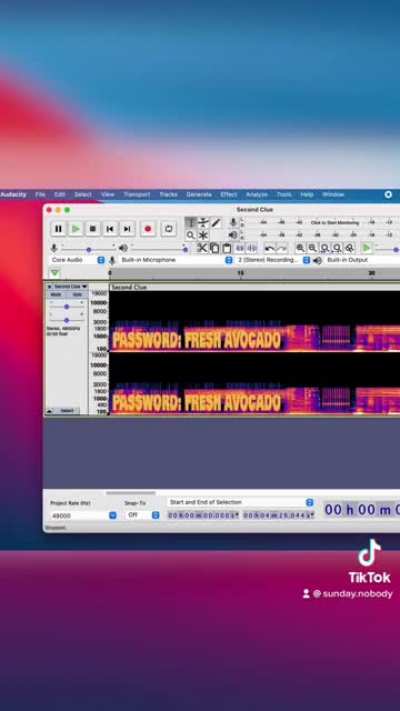Toggle the Loop button

[x=168, y=229]
